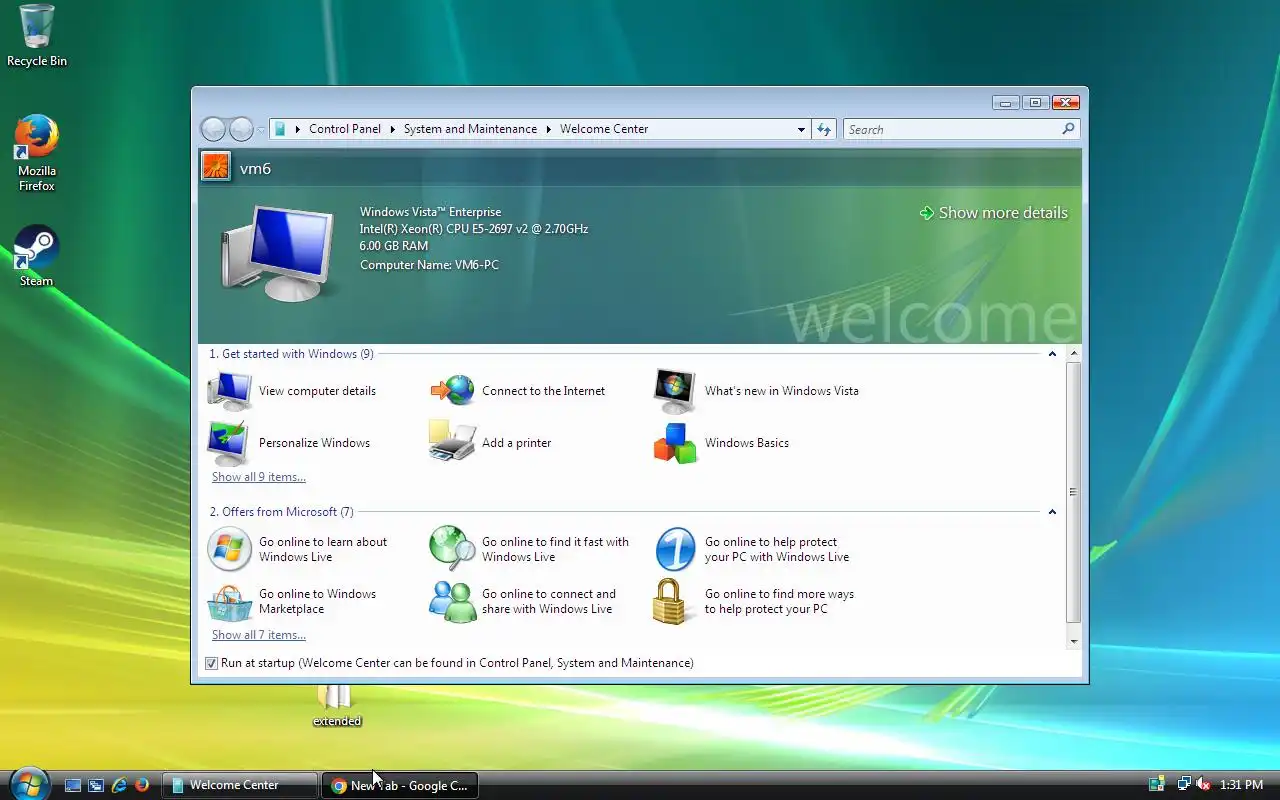This screenshot has height=800, width=1280.
Task: Click Add a printer text label
Action: pos(516,443)
